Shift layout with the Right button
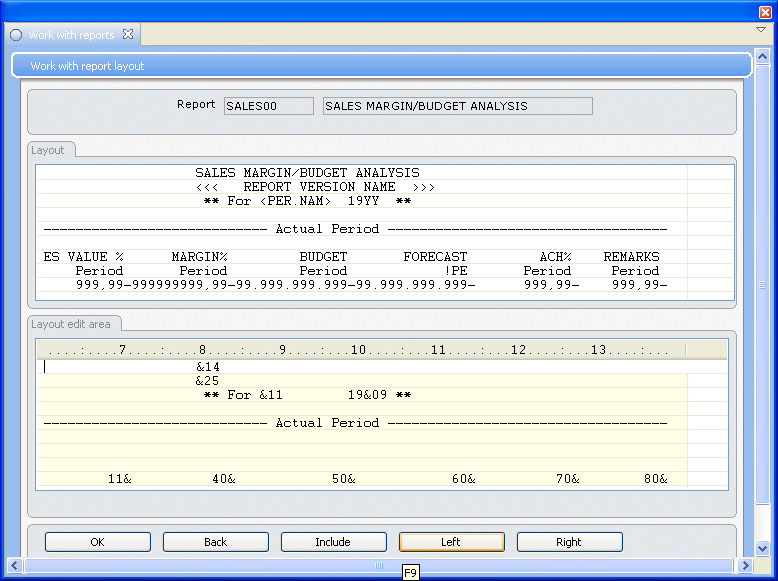Viewport: 778px width, 581px height. [569, 542]
